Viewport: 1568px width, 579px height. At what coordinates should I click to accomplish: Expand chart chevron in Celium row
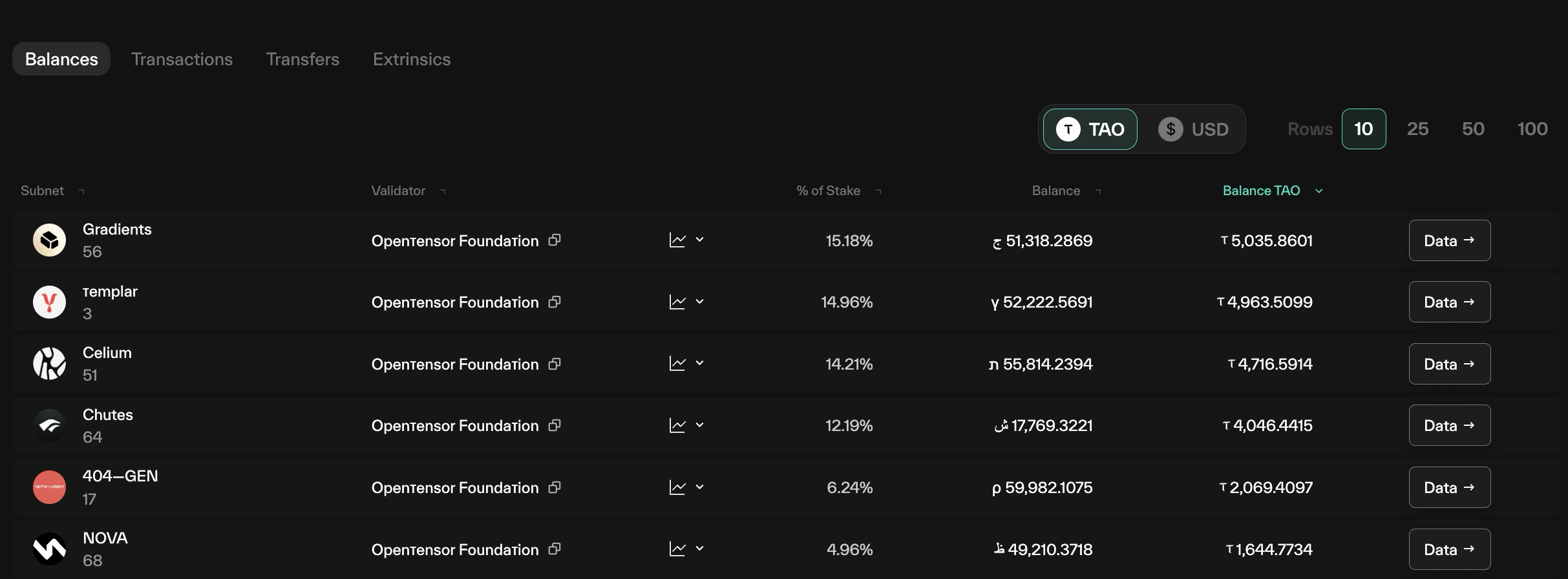(699, 363)
